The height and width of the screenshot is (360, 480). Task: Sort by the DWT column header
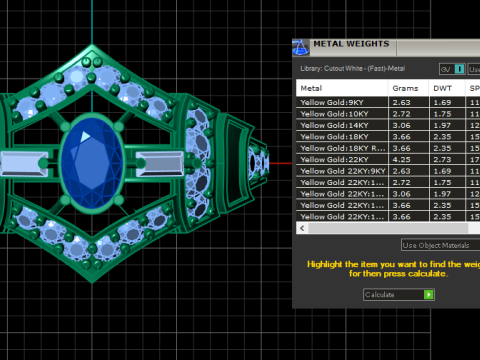point(447,88)
